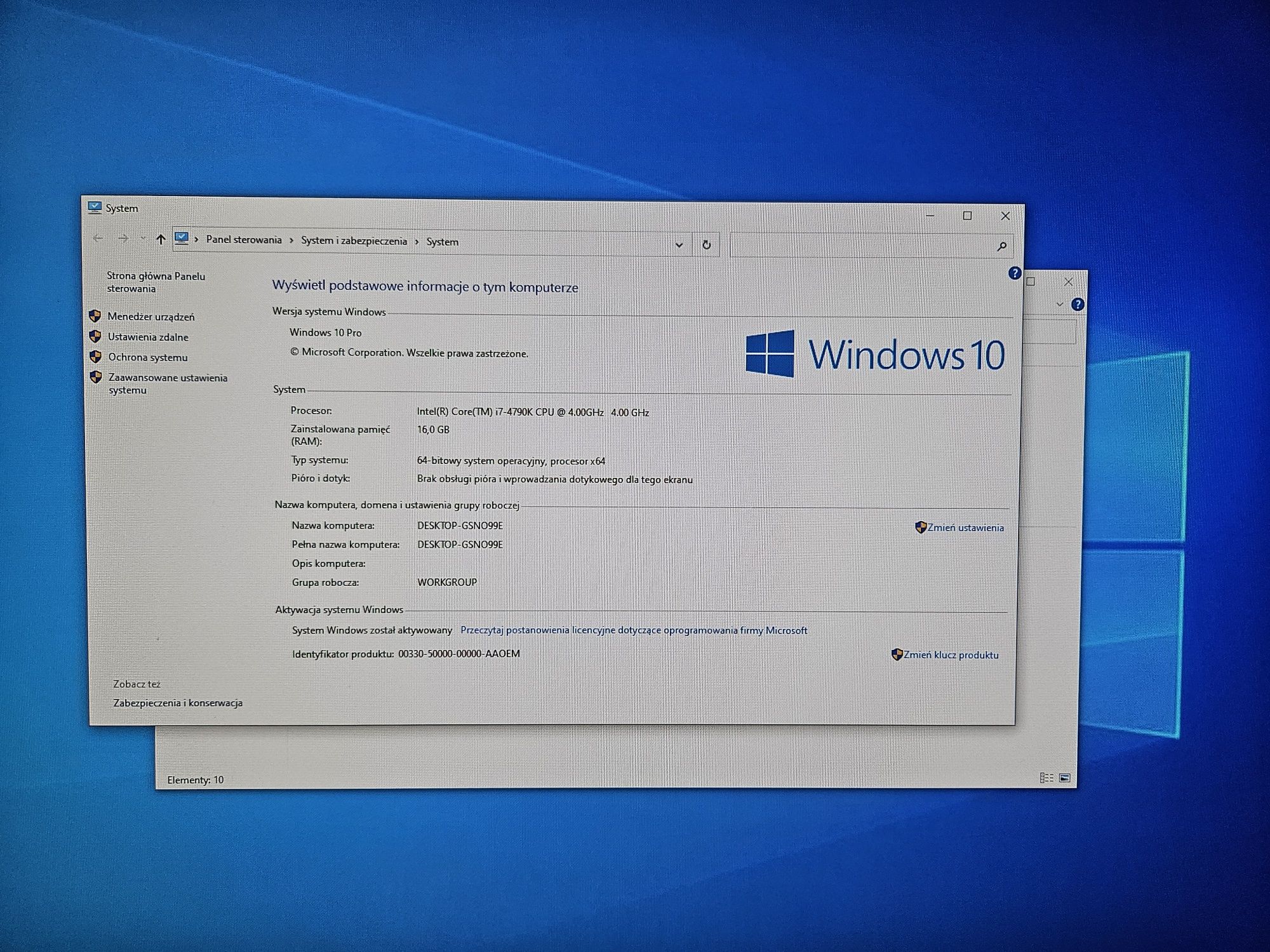Viewport: 1270px width, 952px height.
Task: Click shield icon next to Zmień klucz produktu
Action: (x=897, y=654)
